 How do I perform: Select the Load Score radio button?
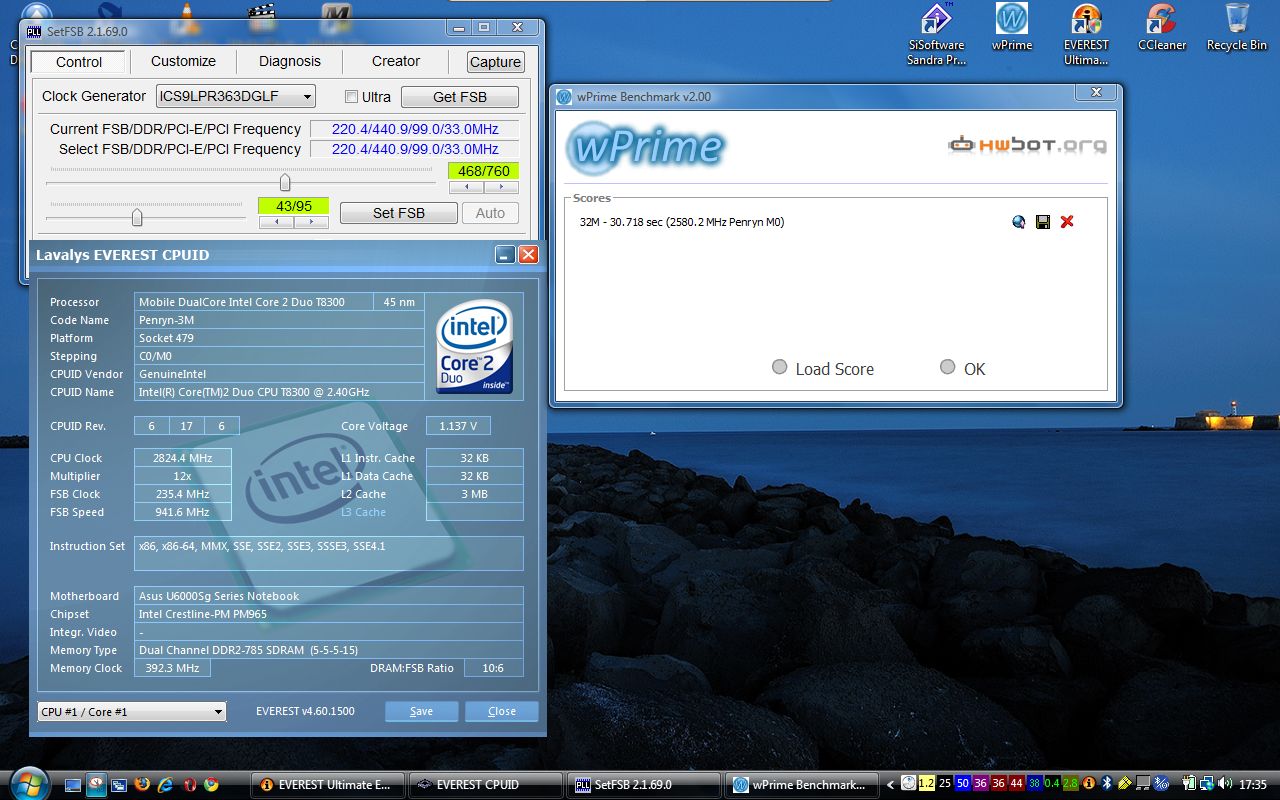780,367
